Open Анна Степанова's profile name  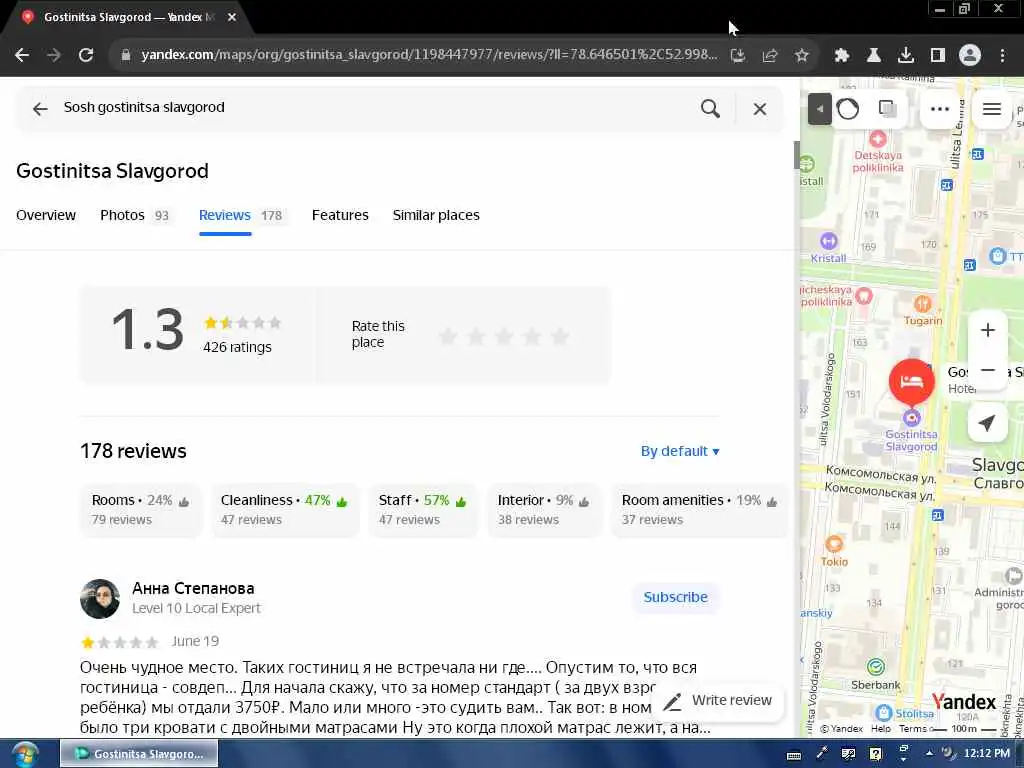click(193, 588)
